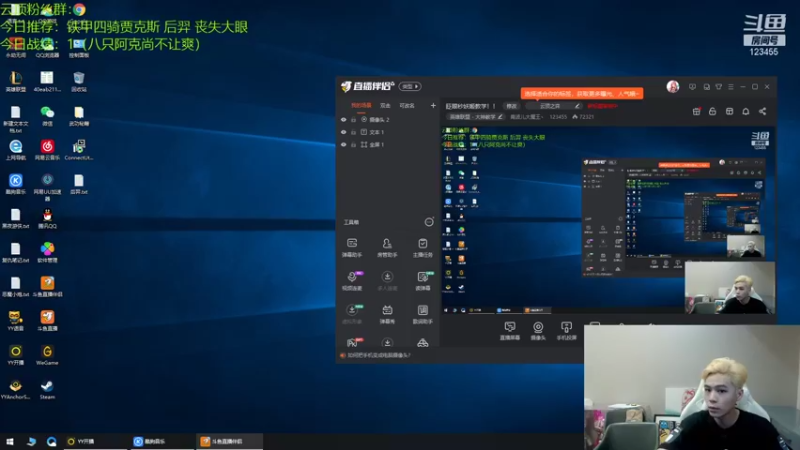Click the webcam overlay in stream preview

(x=730, y=287)
